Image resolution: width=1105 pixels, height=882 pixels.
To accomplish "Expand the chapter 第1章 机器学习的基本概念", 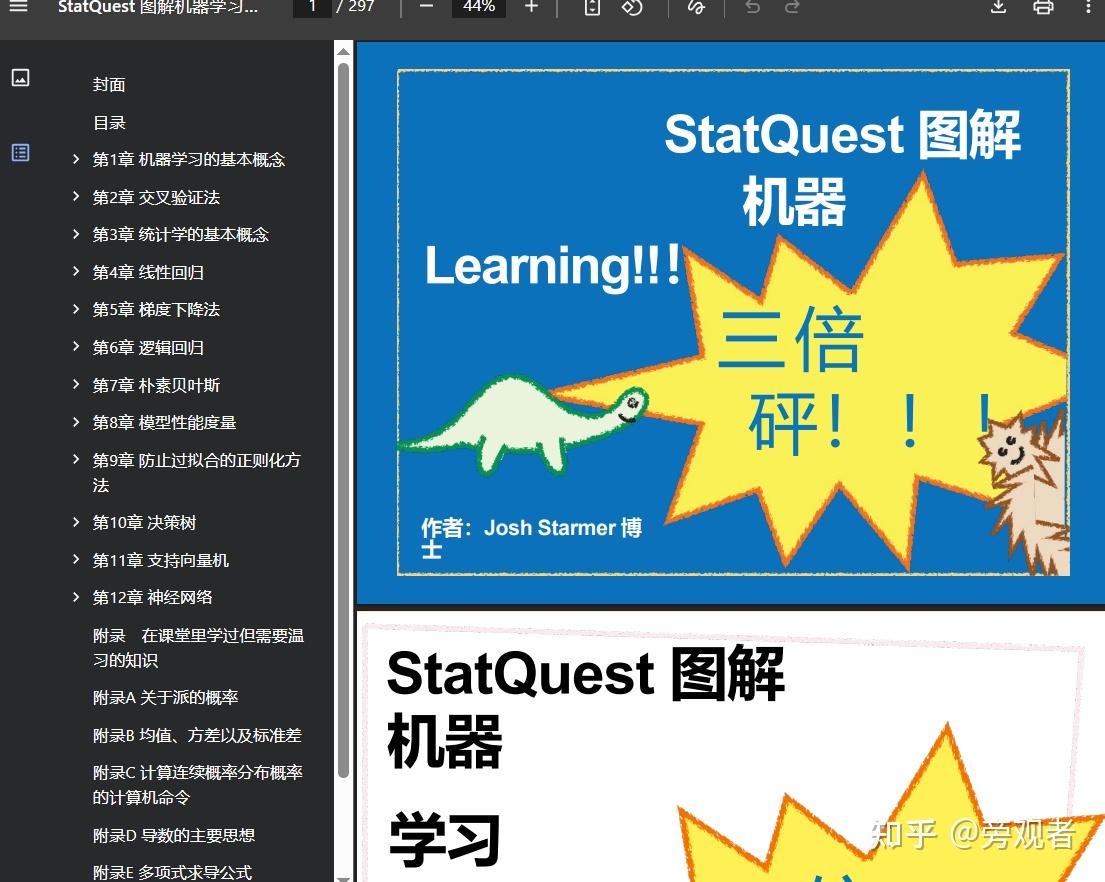I will [x=77, y=159].
